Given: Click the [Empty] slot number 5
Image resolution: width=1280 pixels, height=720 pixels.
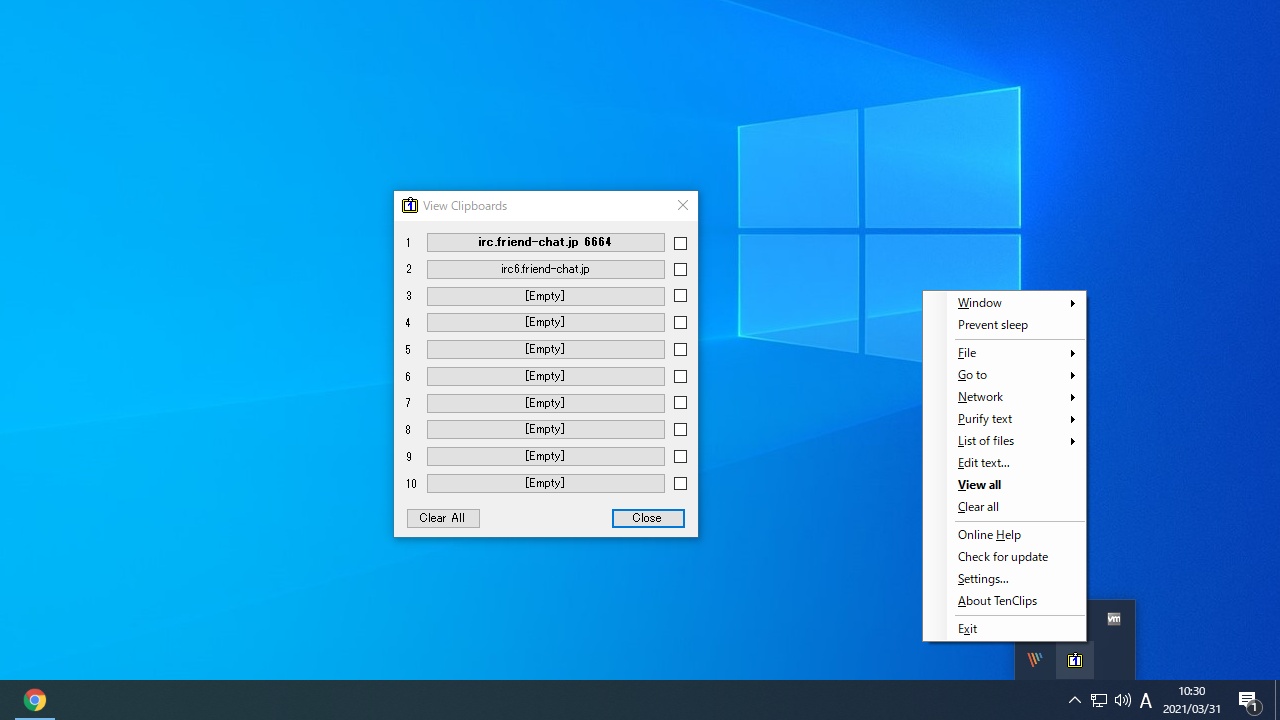Looking at the screenshot, I should 545,349.
